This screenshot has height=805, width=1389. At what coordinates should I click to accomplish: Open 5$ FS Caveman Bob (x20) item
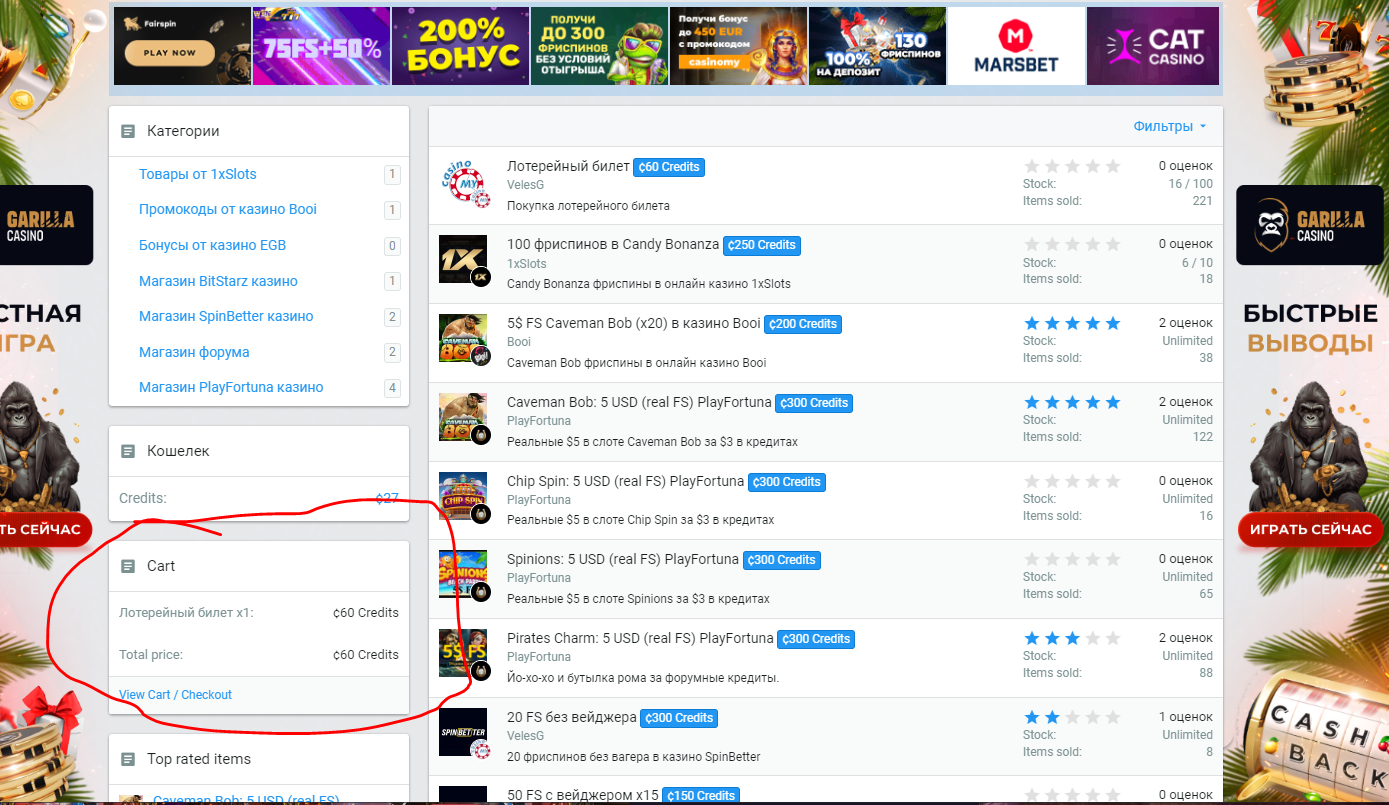[633, 323]
